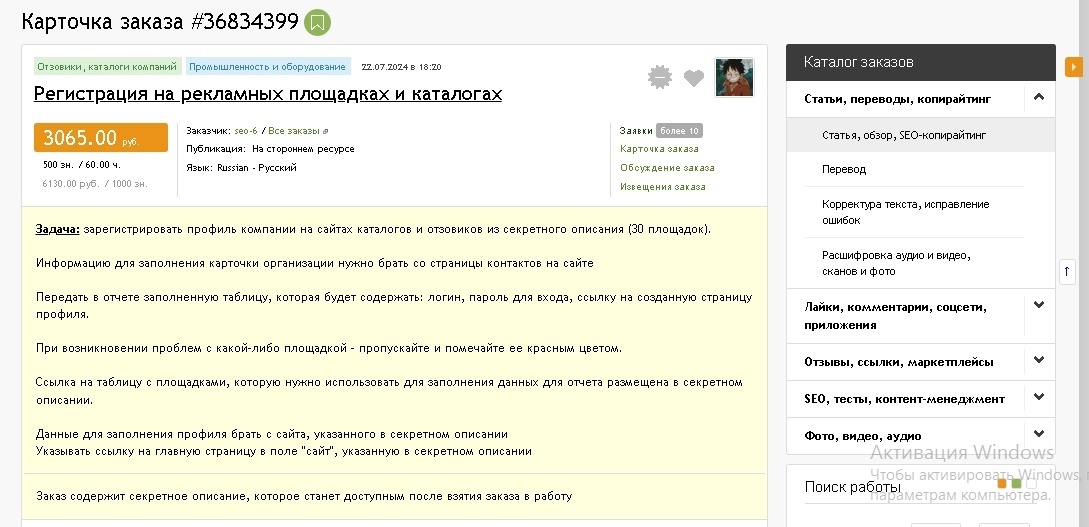Open the Обсуждение заказа link
The width and height of the screenshot is (1089, 527).
coord(667,168)
